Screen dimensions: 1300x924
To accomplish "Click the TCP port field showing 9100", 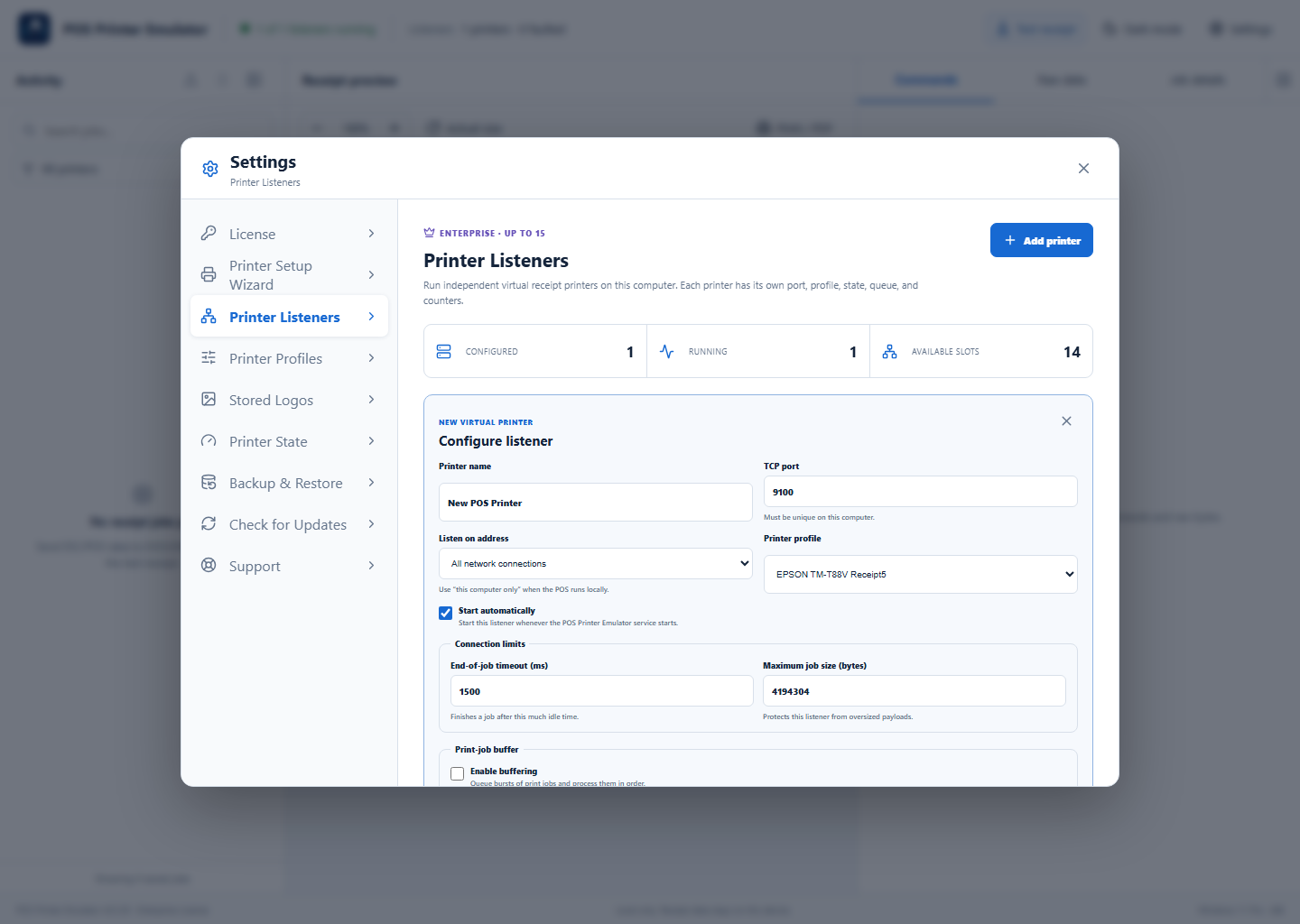I will (921, 492).
